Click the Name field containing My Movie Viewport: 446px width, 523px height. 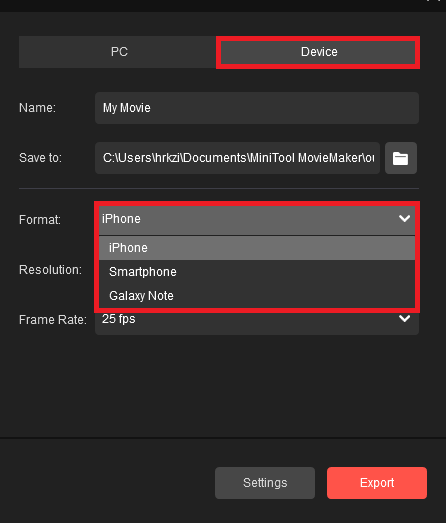257,108
